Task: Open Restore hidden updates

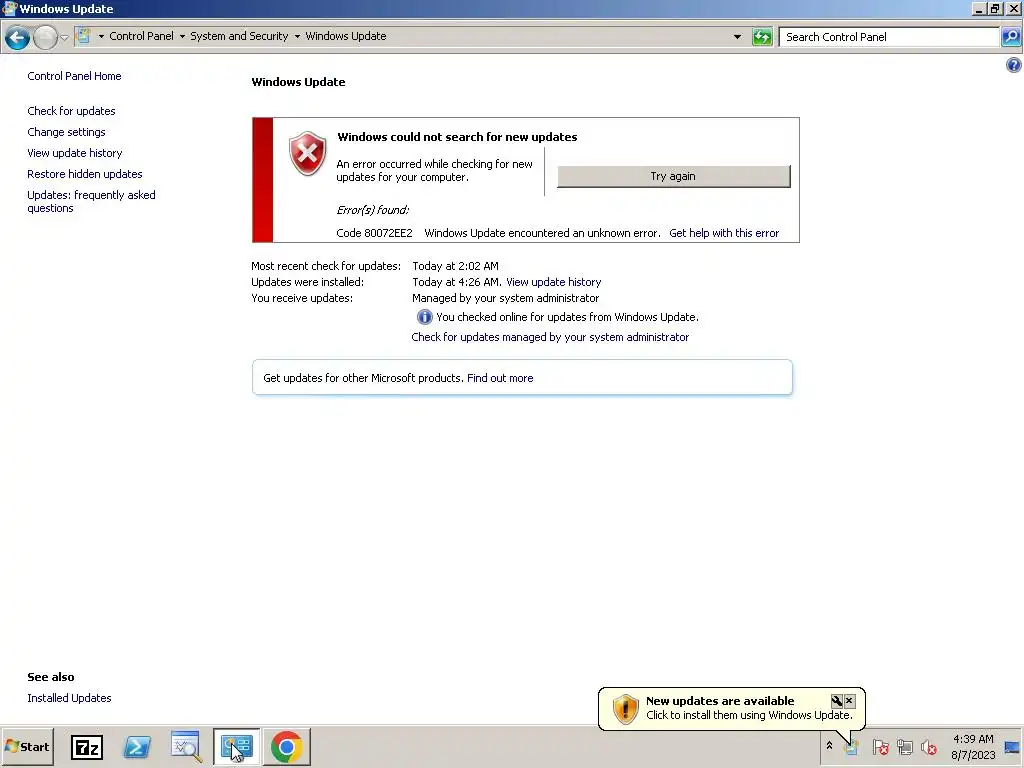Action: tap(85, 174)
